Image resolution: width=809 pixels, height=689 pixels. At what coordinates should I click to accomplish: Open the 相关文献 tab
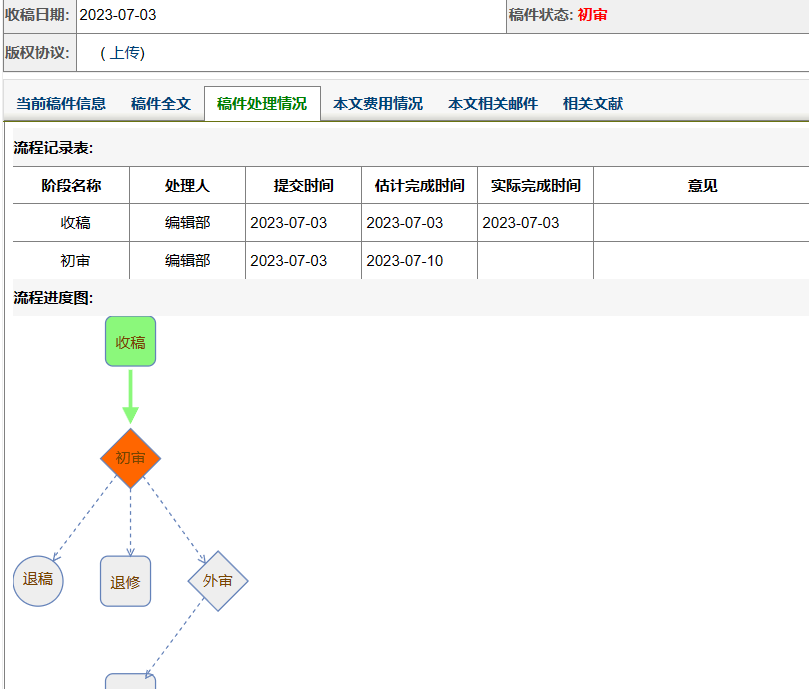(593, 104)
